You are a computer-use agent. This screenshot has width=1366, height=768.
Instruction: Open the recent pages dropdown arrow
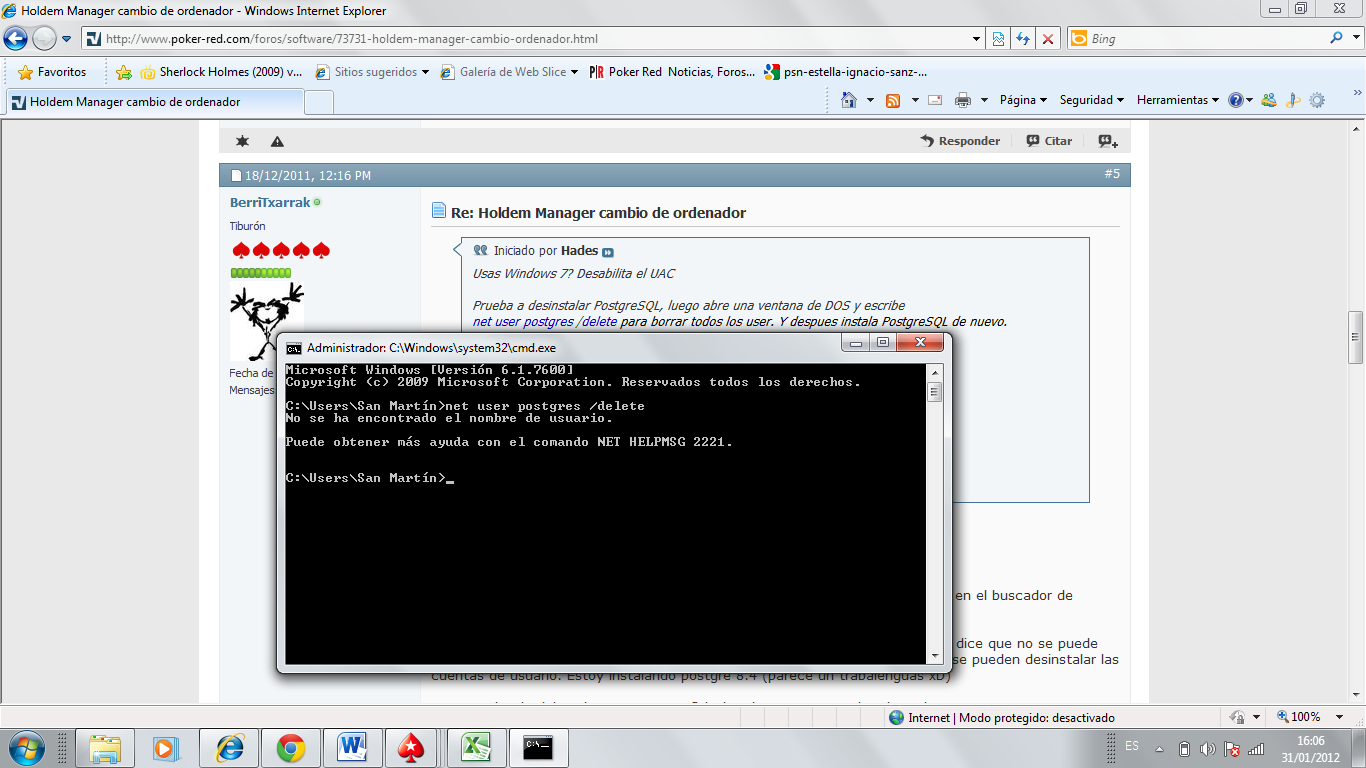[67, 39]
